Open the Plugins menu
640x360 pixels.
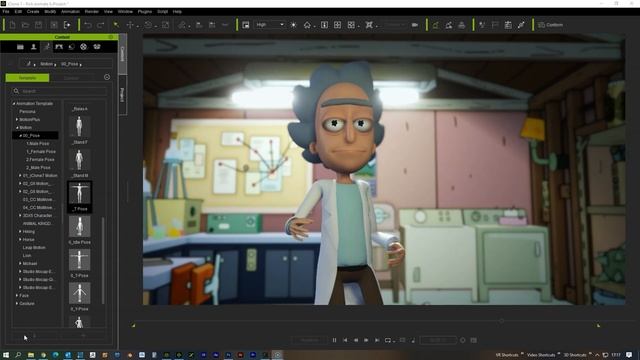[x=144, y=11]
